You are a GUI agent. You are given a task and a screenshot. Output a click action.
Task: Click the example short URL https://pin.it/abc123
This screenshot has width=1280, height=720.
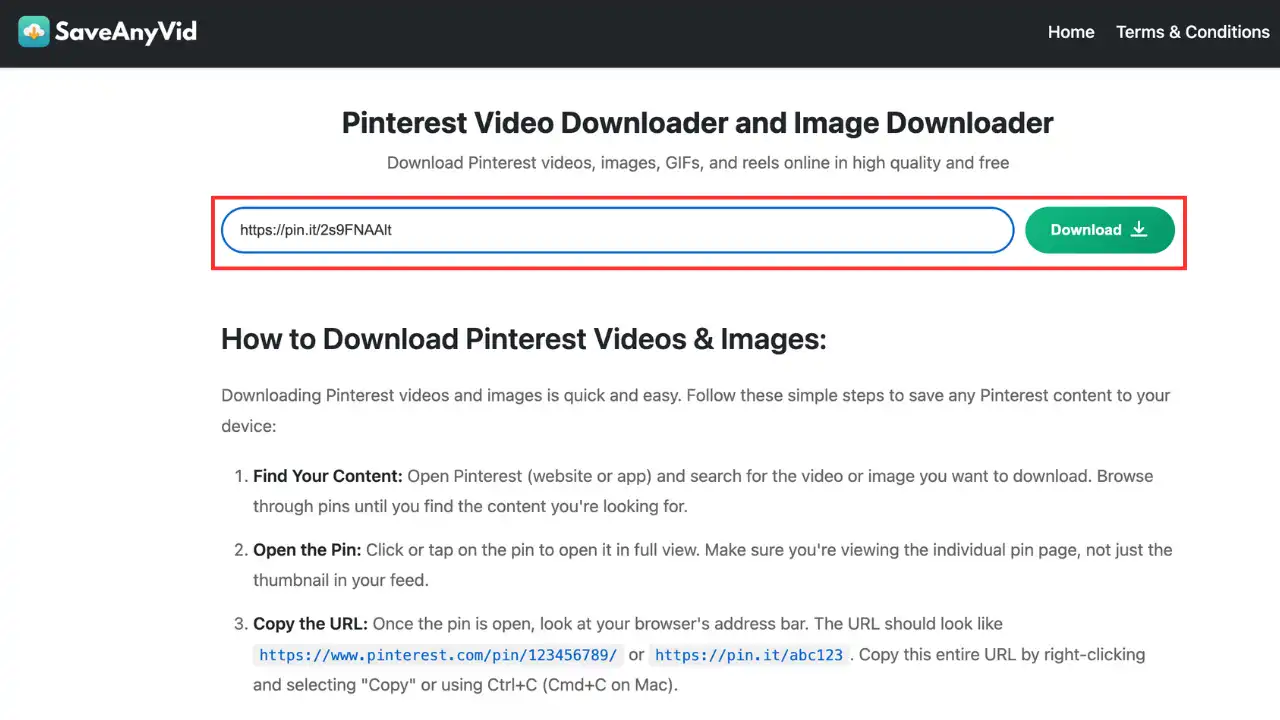coord(749,655)
